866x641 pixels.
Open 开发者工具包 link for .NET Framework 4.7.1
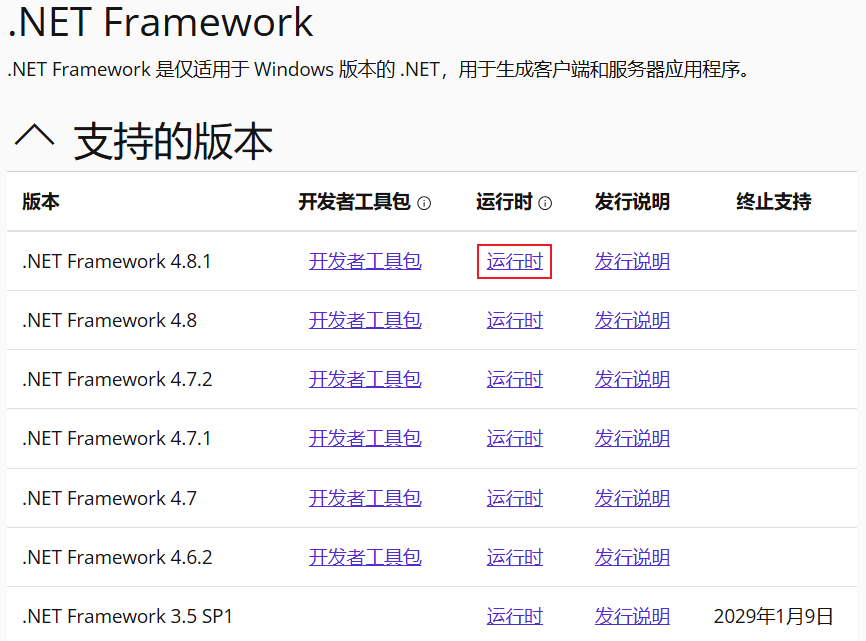365,438
